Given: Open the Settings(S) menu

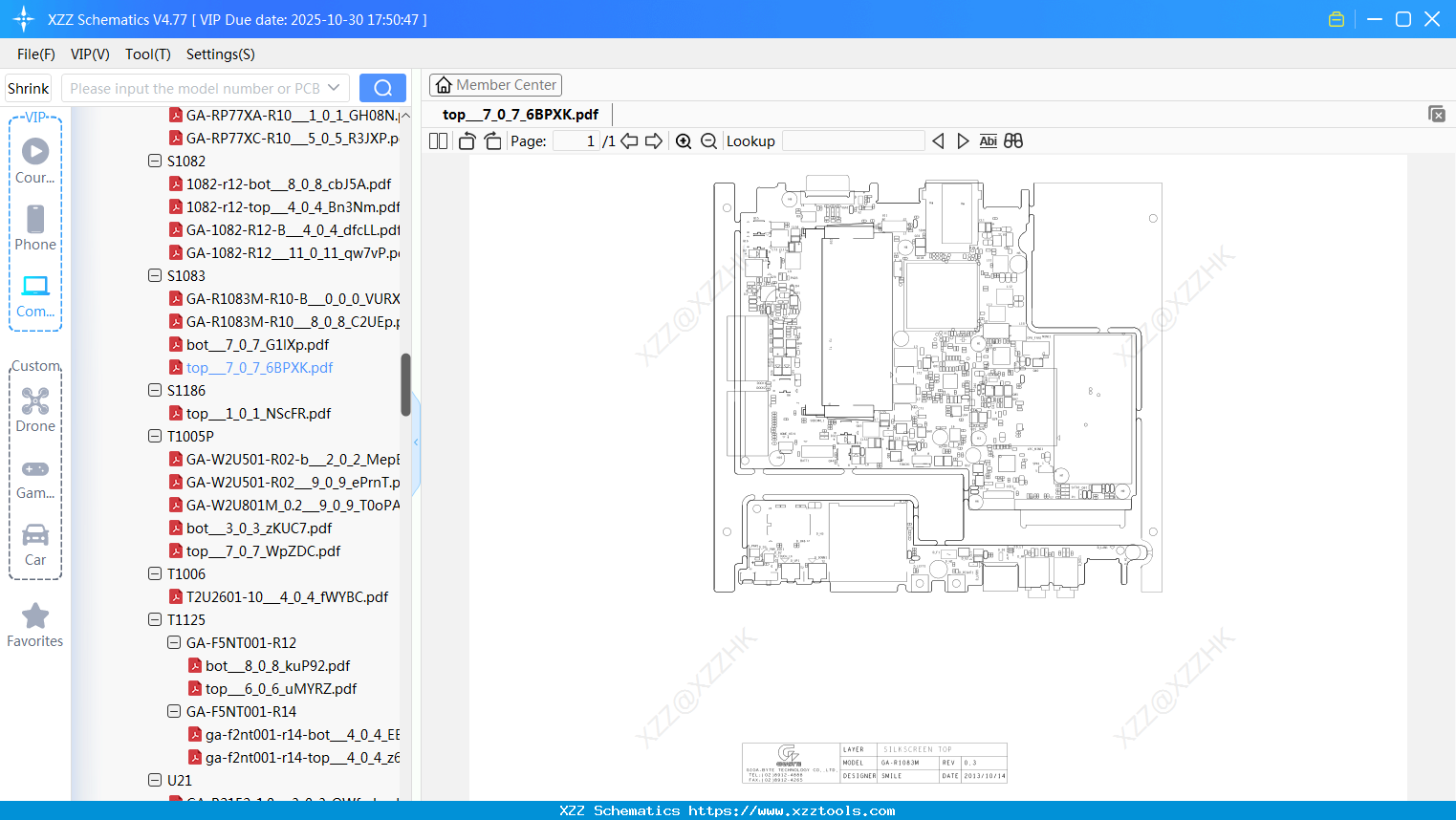Looking at the screenshot, I should (x=221, y=54).
